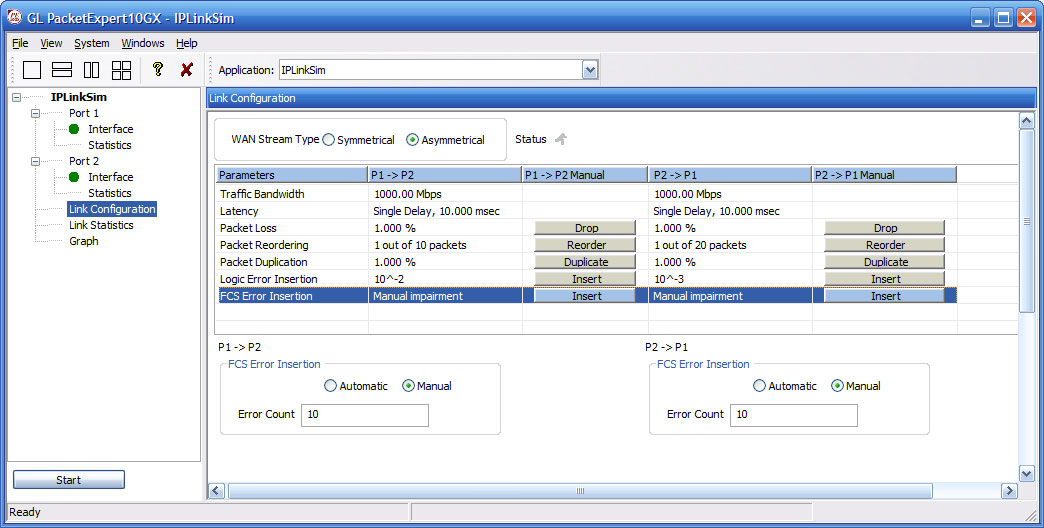Click FCS Error Insert button for P2 -> P1
The image size is (1044, 528).
click(x=885, y=296)
